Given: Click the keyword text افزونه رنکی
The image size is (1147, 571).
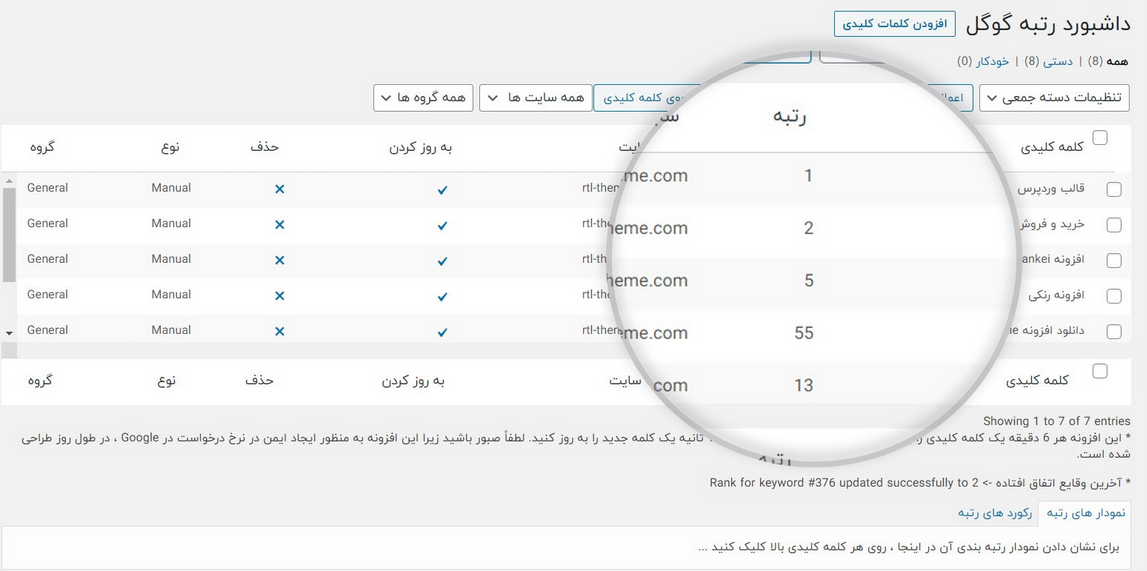Looking at the screenshot, I should tap(1056, 295).
